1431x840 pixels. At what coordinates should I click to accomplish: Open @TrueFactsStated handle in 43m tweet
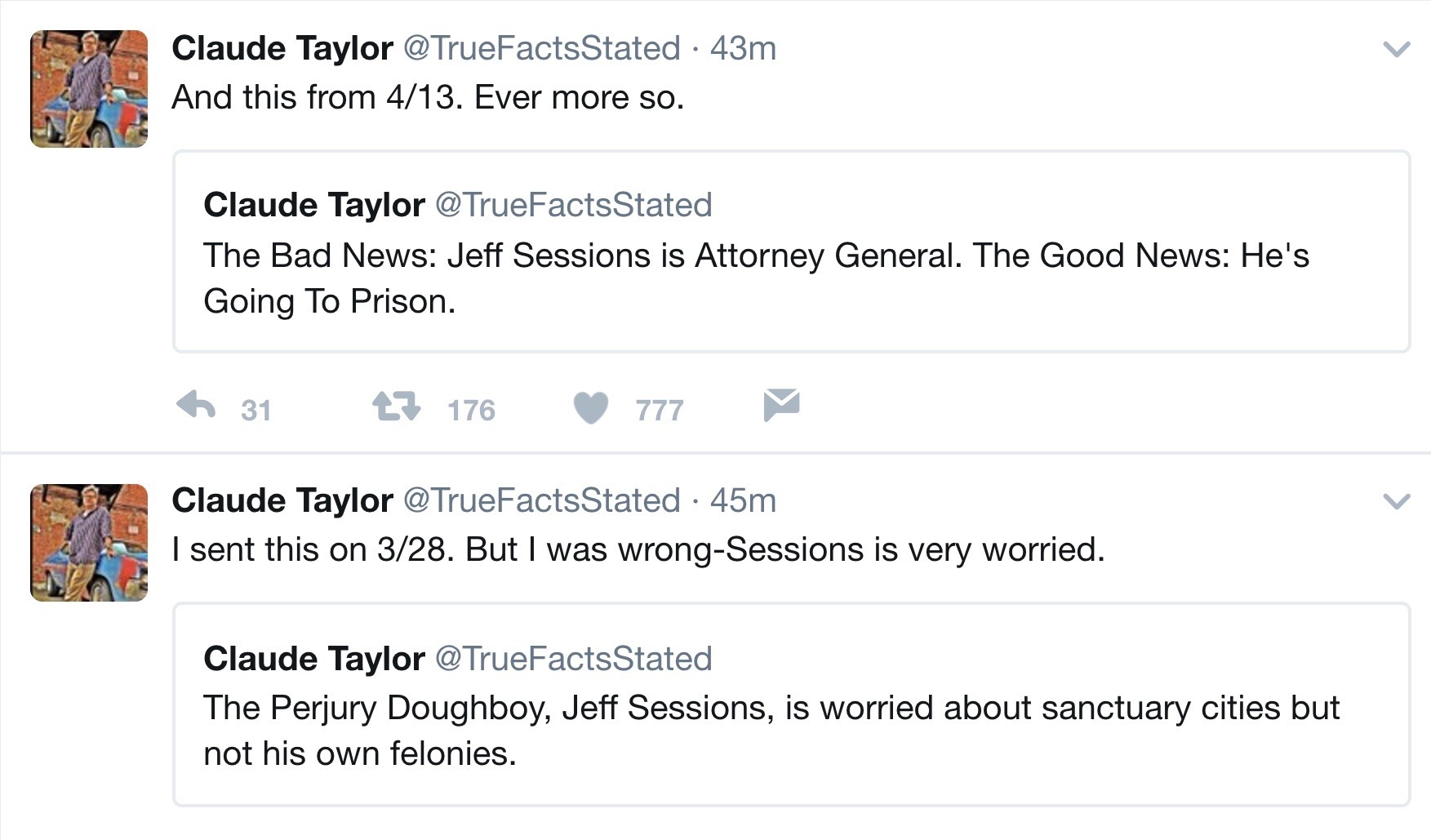pos(542,48)
